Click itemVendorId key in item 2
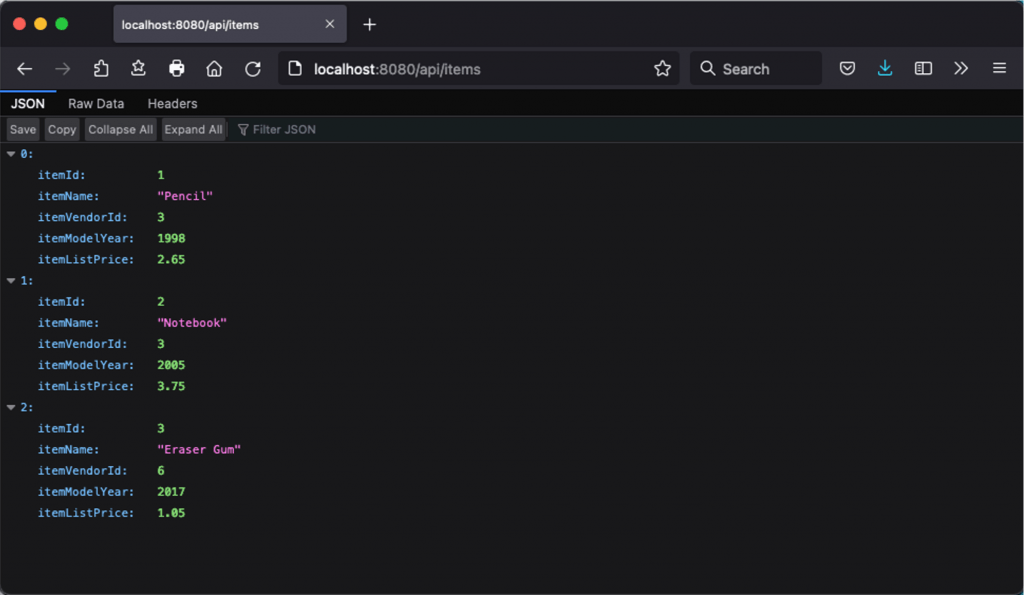This screenshot has width=1024, height=595. tap(82, 471)
